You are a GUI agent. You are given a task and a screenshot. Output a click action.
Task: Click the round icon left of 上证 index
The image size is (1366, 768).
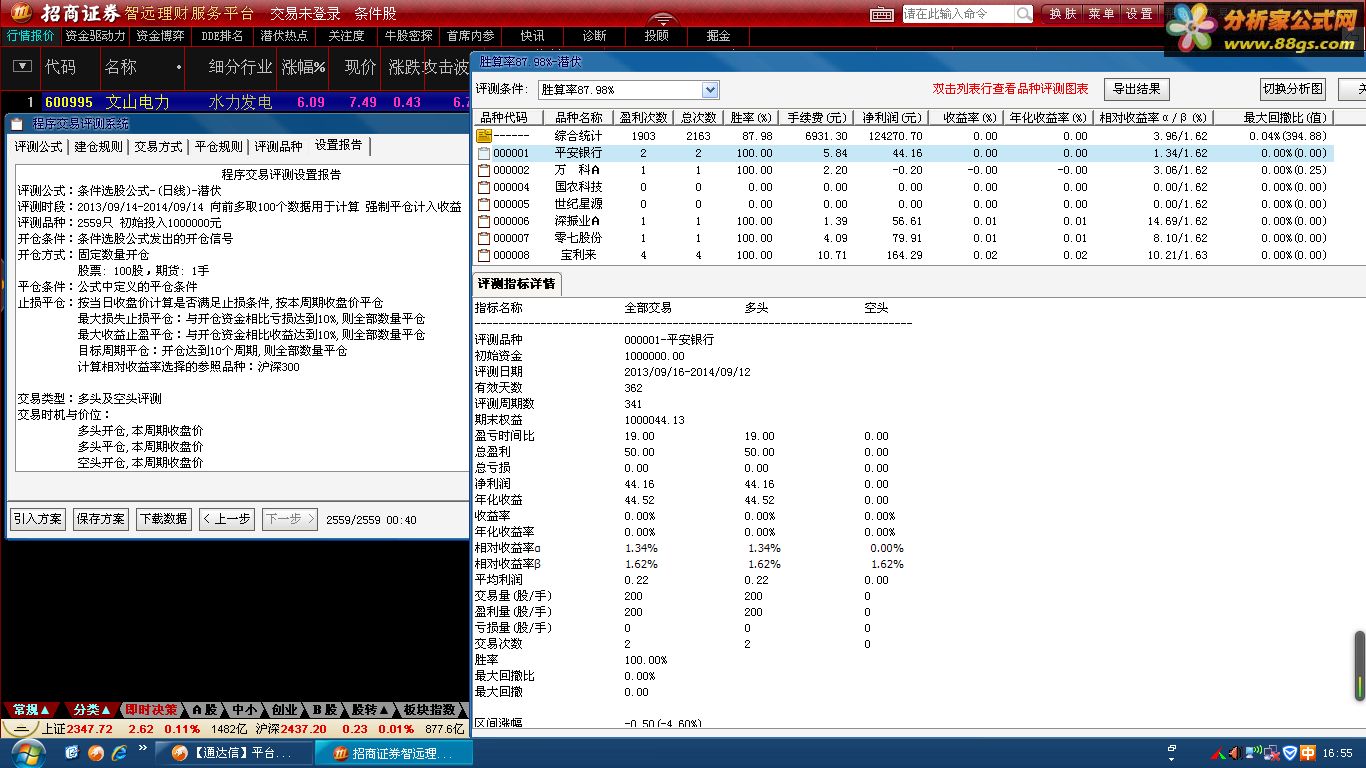20,729
